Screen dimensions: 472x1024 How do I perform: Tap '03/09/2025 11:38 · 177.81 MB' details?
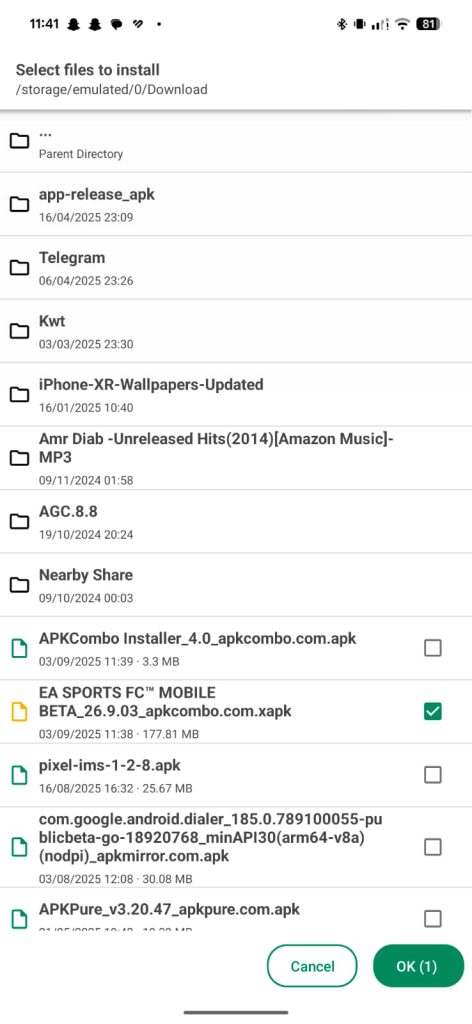[x=119, y=734]
